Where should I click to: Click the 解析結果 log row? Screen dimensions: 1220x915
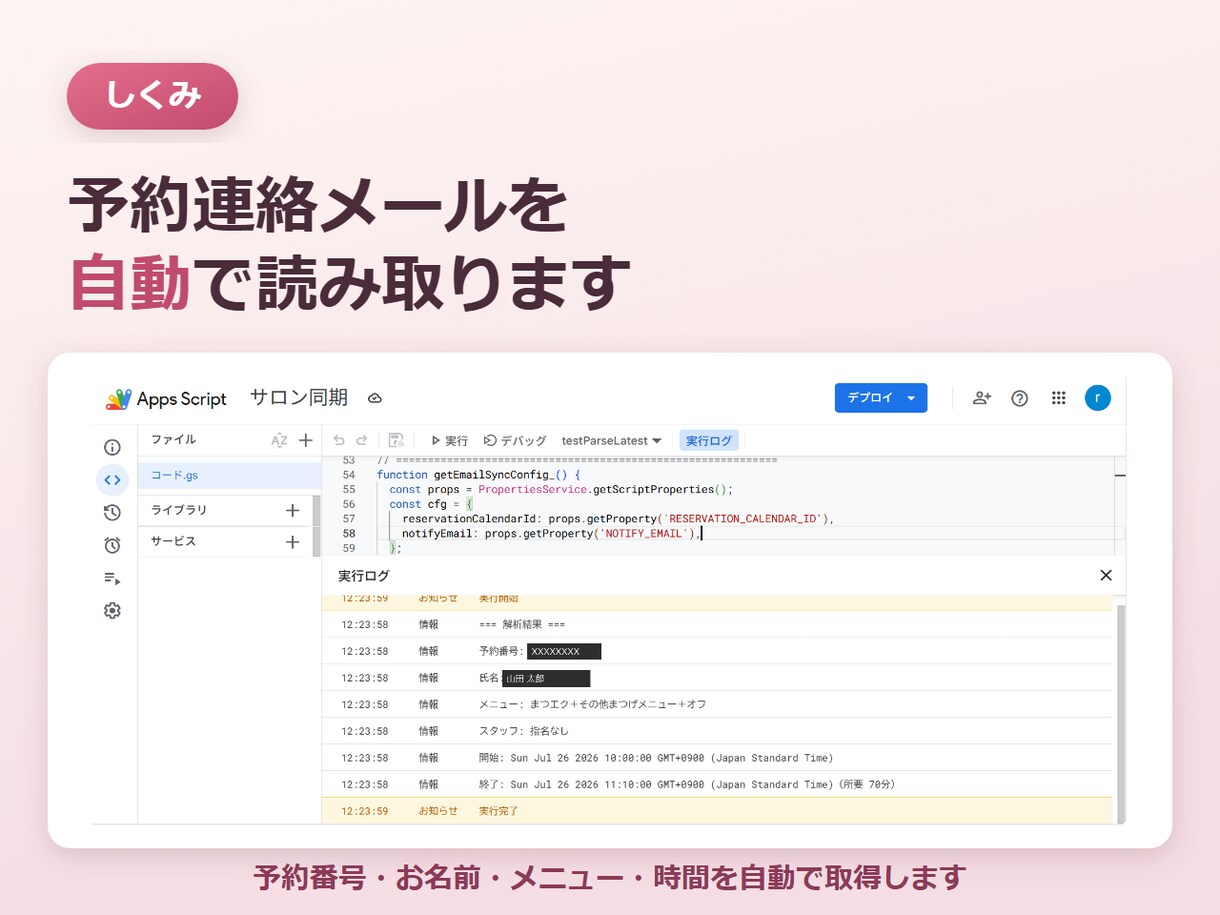pyautogui.click(x=717, y=624)
